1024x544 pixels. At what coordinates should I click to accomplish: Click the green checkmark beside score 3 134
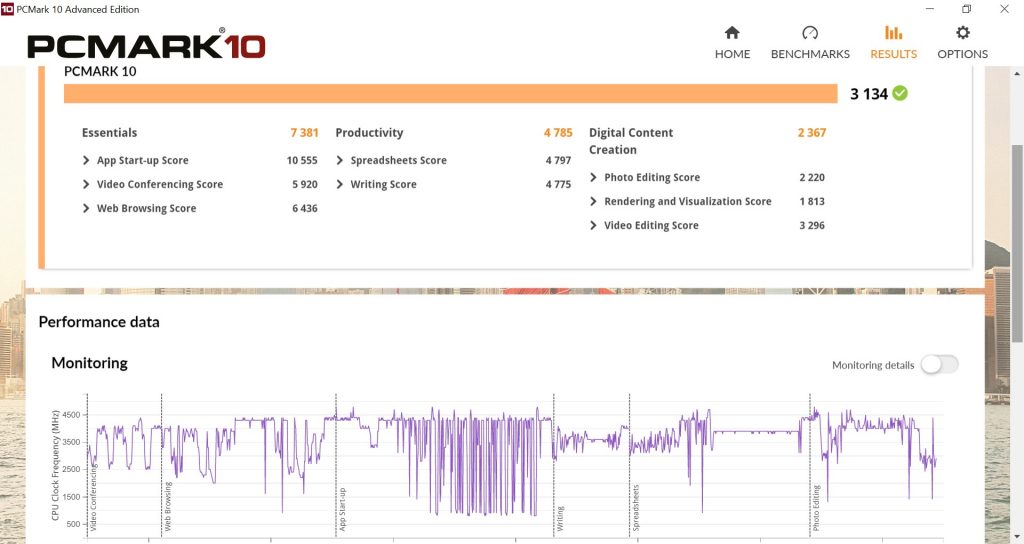pos(900,93)
